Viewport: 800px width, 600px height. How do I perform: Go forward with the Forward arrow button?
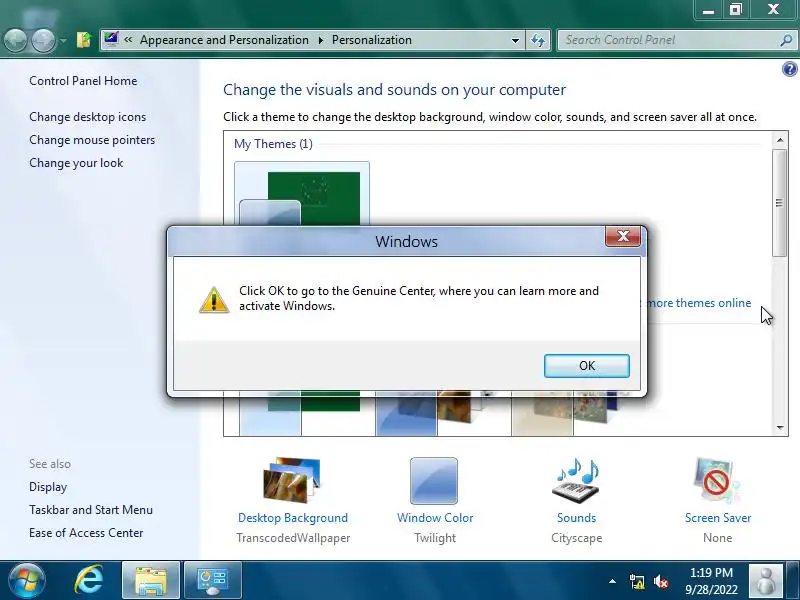[x=43, y=40]
